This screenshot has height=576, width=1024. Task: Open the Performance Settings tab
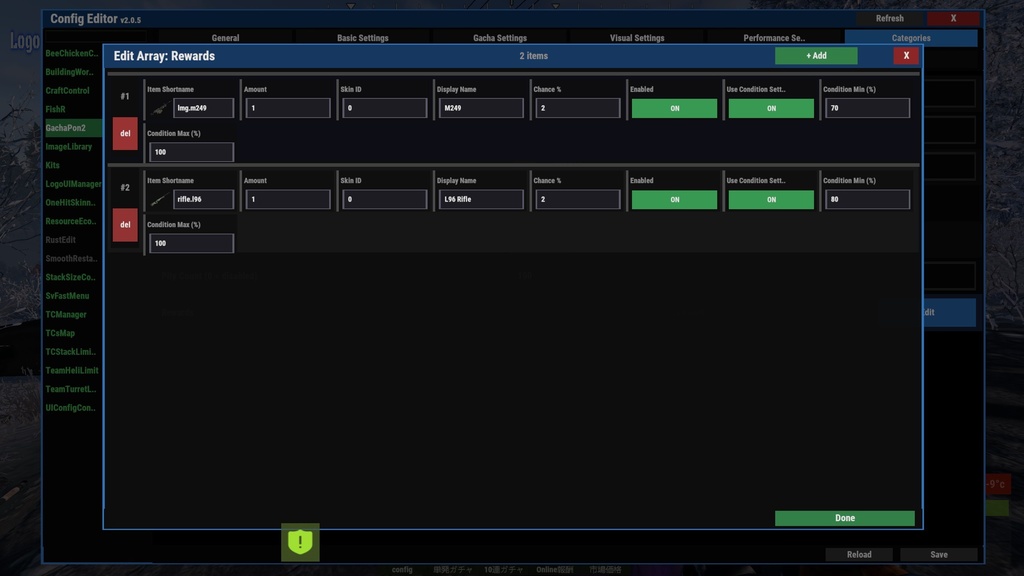pos(776,37)
